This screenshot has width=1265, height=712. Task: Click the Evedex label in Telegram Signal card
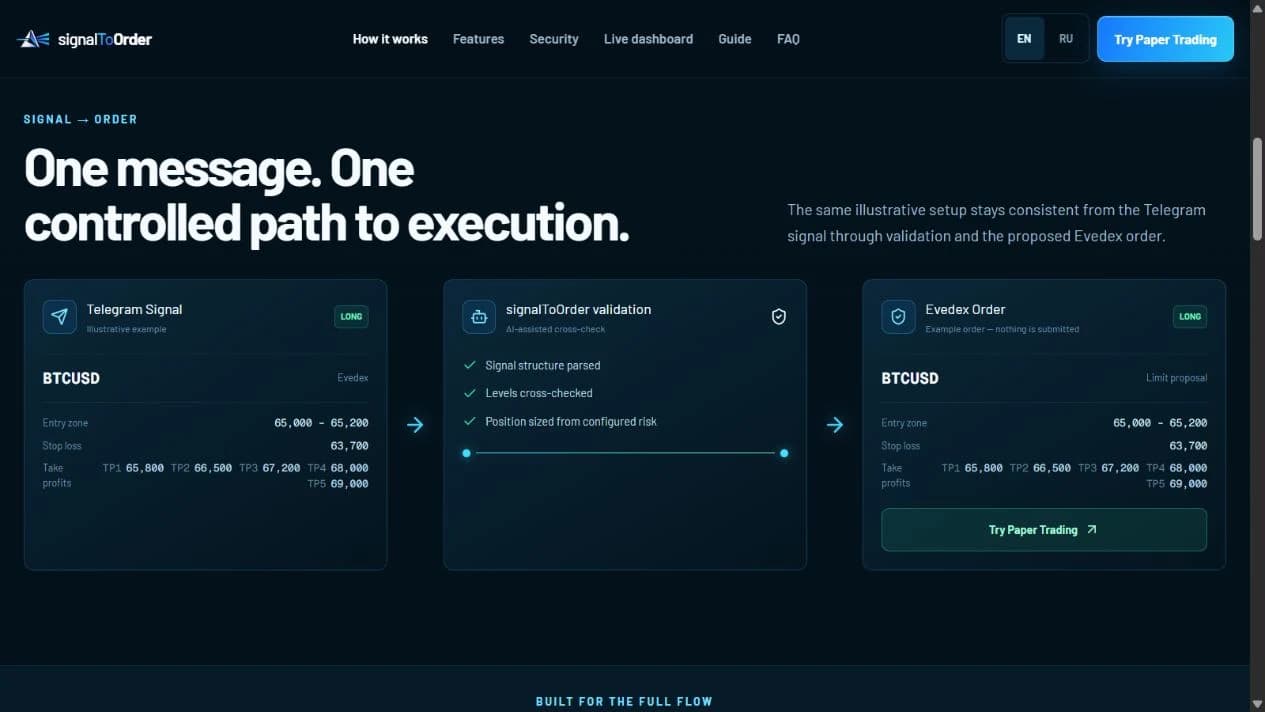pyautogui.click(x=353, y=378)
